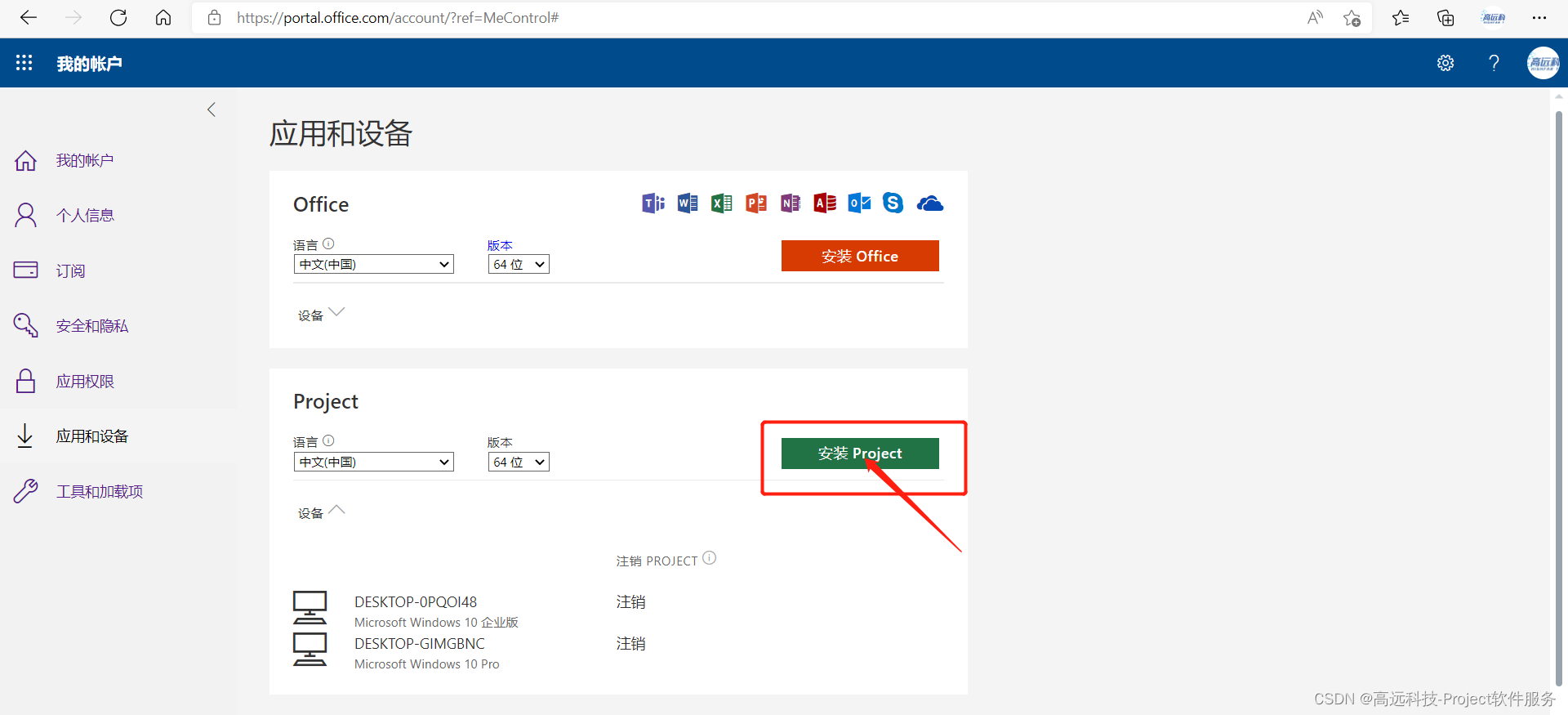This screenshot has width=1568, height=715.
Task: Click the Skype app icon
Action: [893, 203]
